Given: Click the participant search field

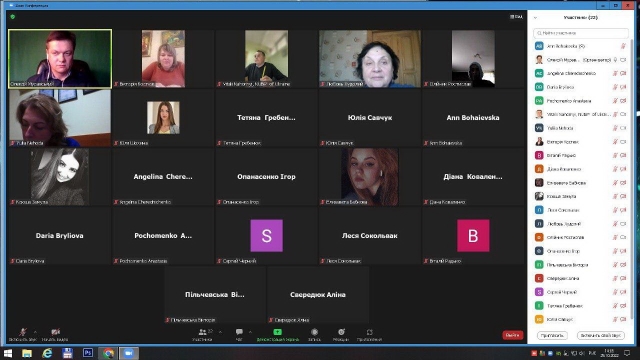Looking at the screenshot, I should click(581, 33).
